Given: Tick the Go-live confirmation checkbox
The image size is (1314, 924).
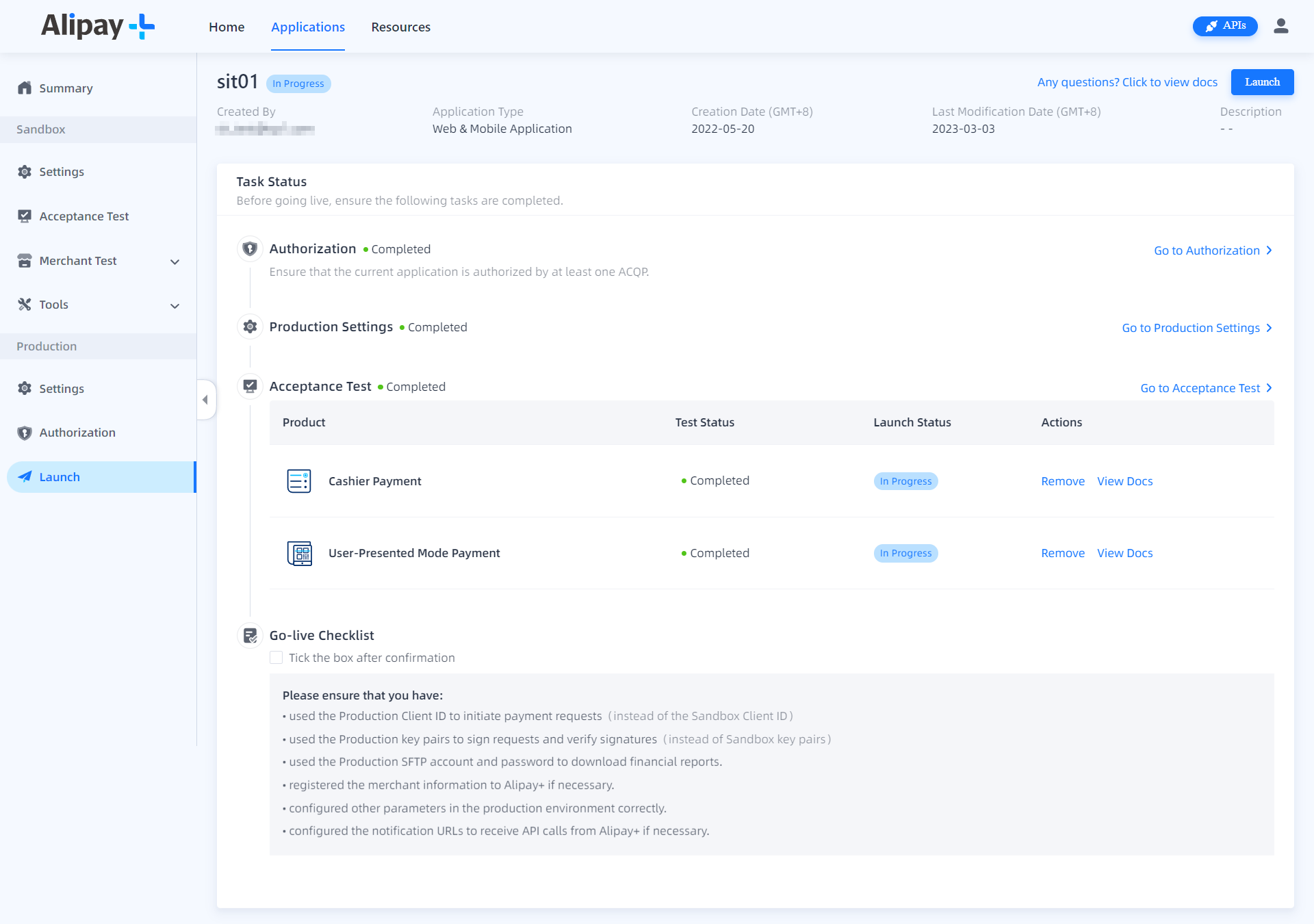Looking at the screenshot, I should click(276, 657).
